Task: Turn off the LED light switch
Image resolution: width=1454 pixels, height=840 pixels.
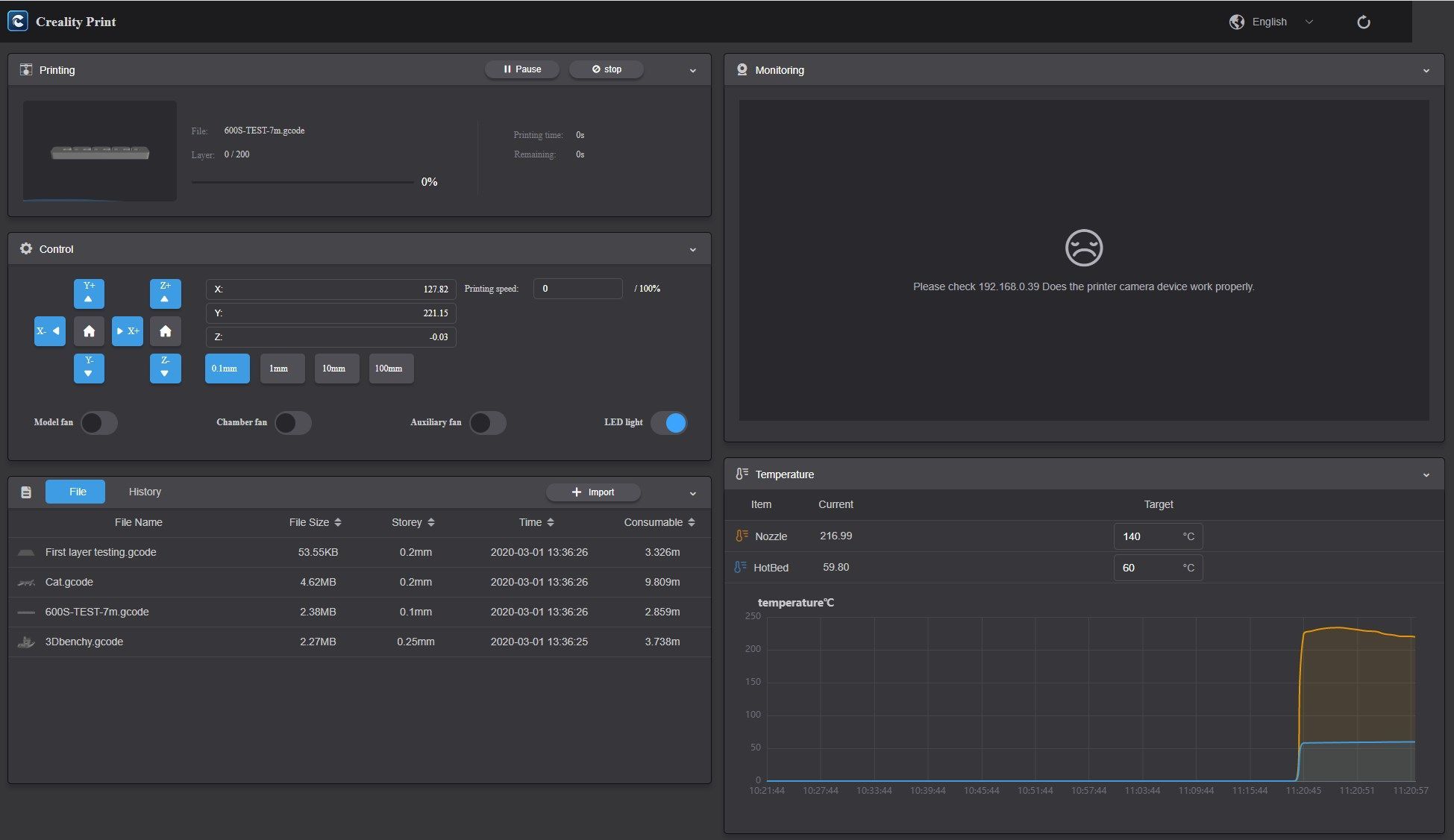Action: click(x=668, y=423)
